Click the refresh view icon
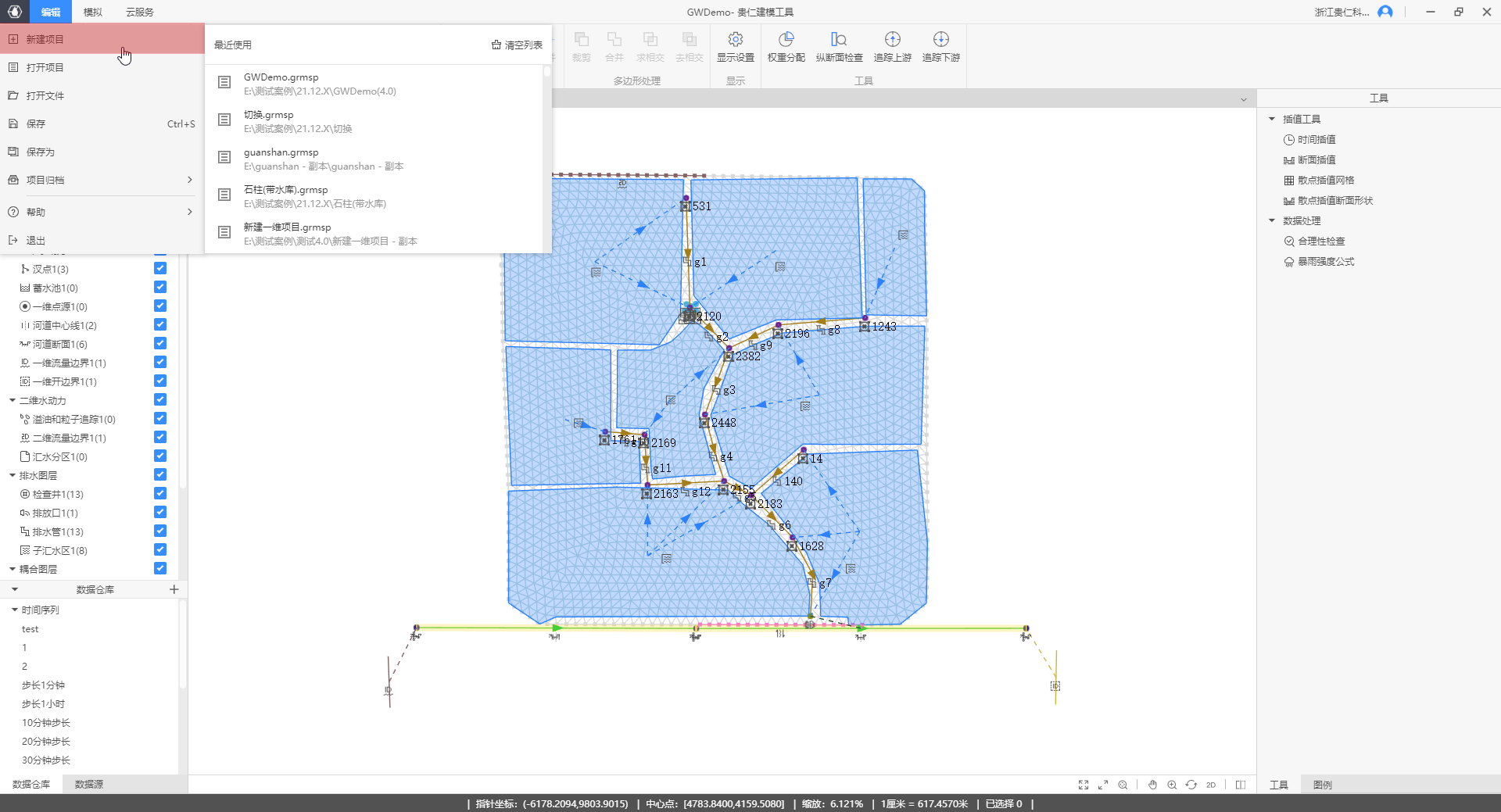The image size is (1501, 812). pos(1191,785)
